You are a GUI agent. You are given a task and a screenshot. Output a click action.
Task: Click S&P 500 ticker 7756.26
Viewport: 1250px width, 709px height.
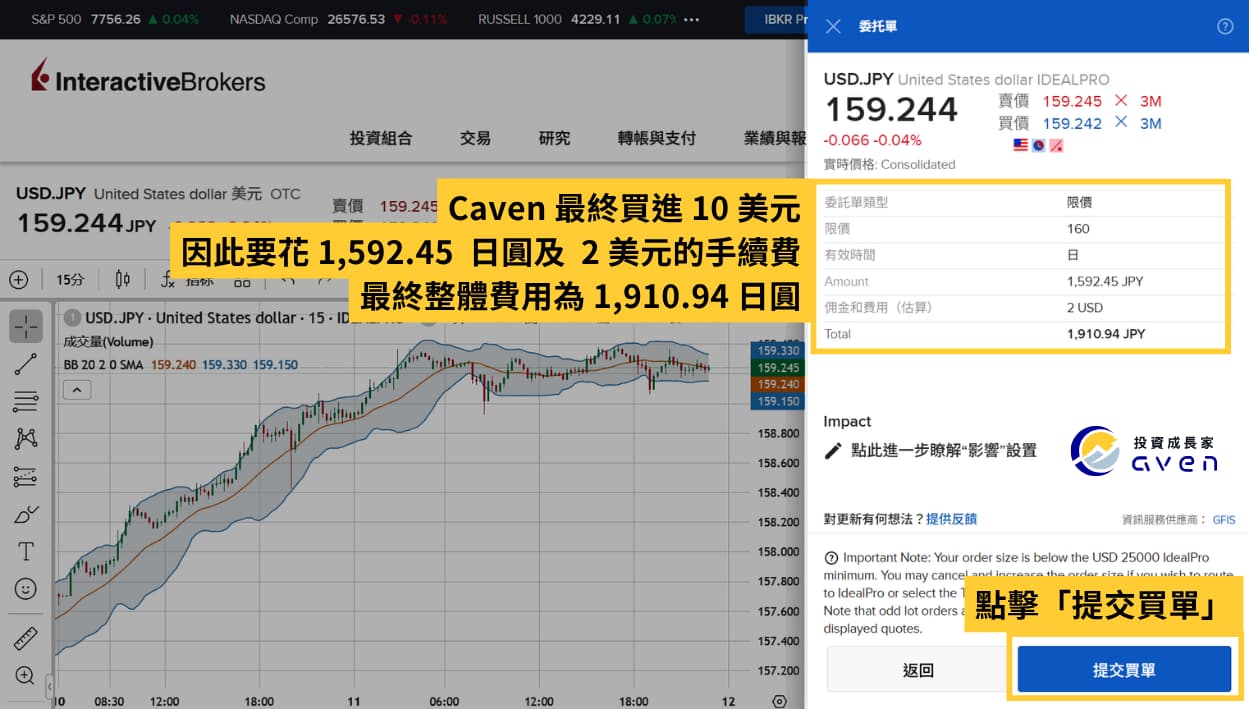115,19
